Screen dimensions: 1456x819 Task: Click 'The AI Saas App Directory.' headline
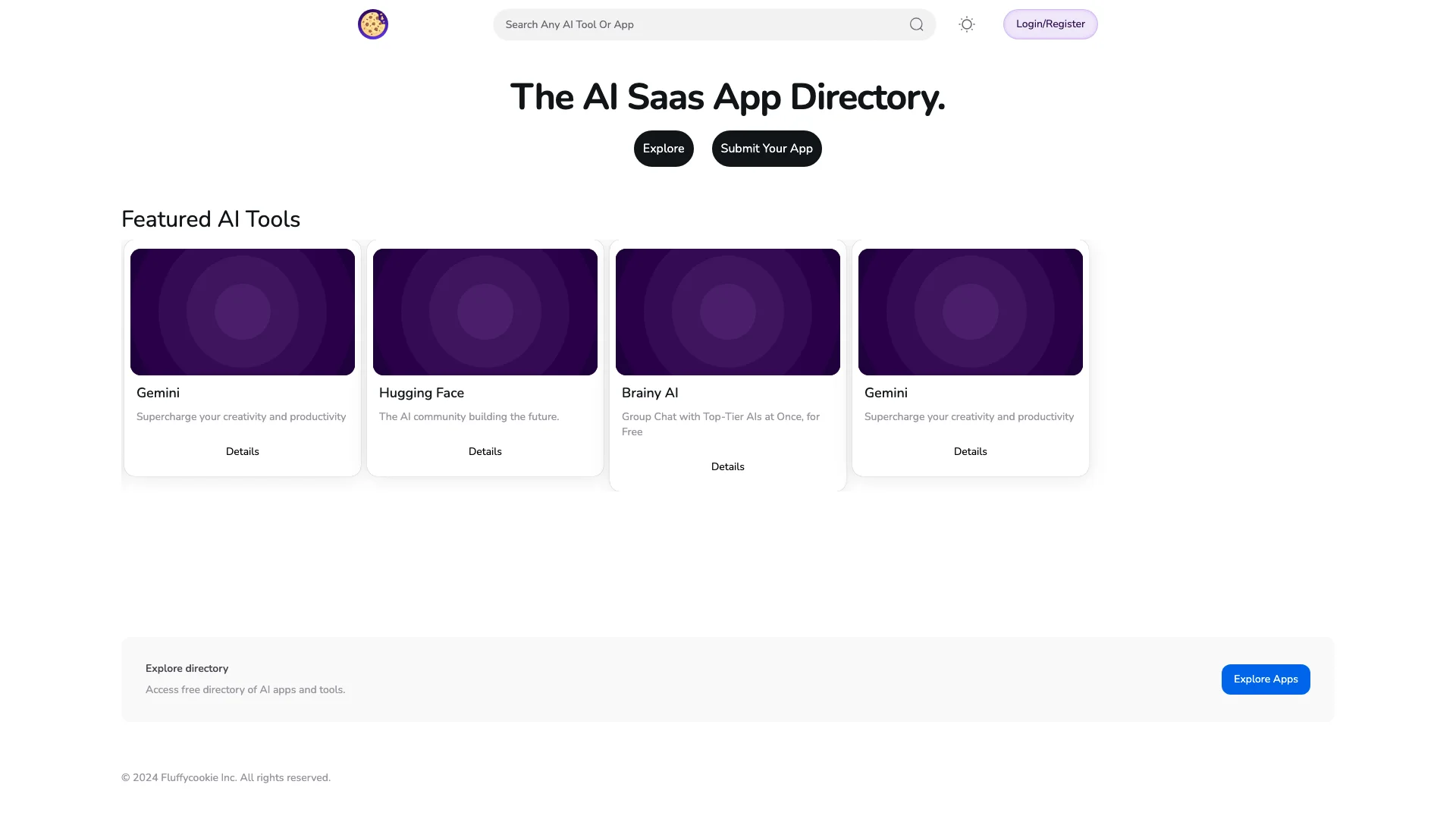(728, 97)
